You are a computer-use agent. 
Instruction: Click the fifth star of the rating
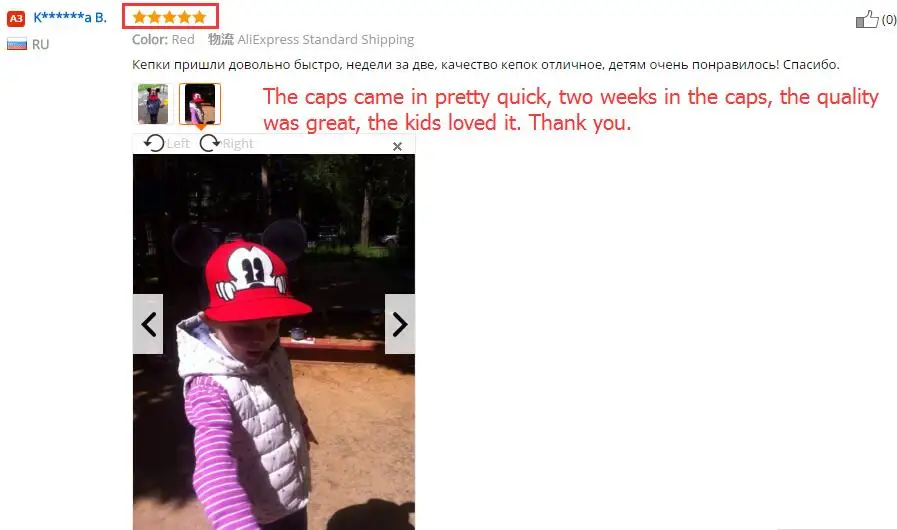tap(199, 17)
